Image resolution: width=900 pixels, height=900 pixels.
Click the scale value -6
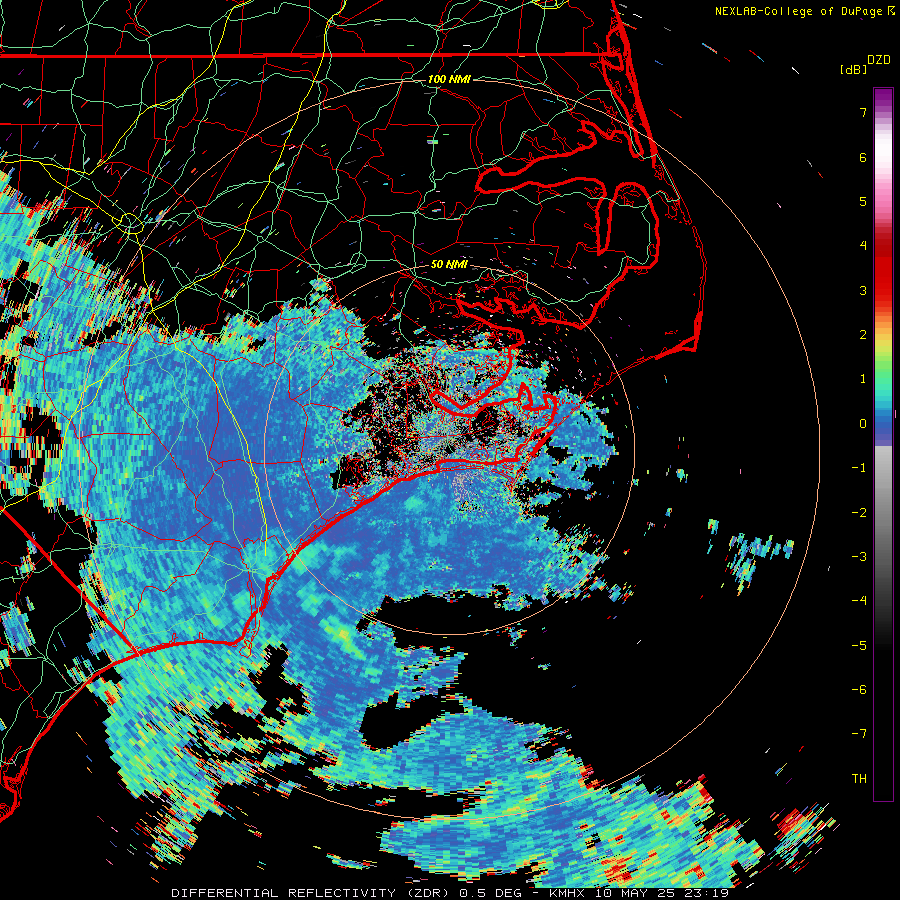pos(859,690)
